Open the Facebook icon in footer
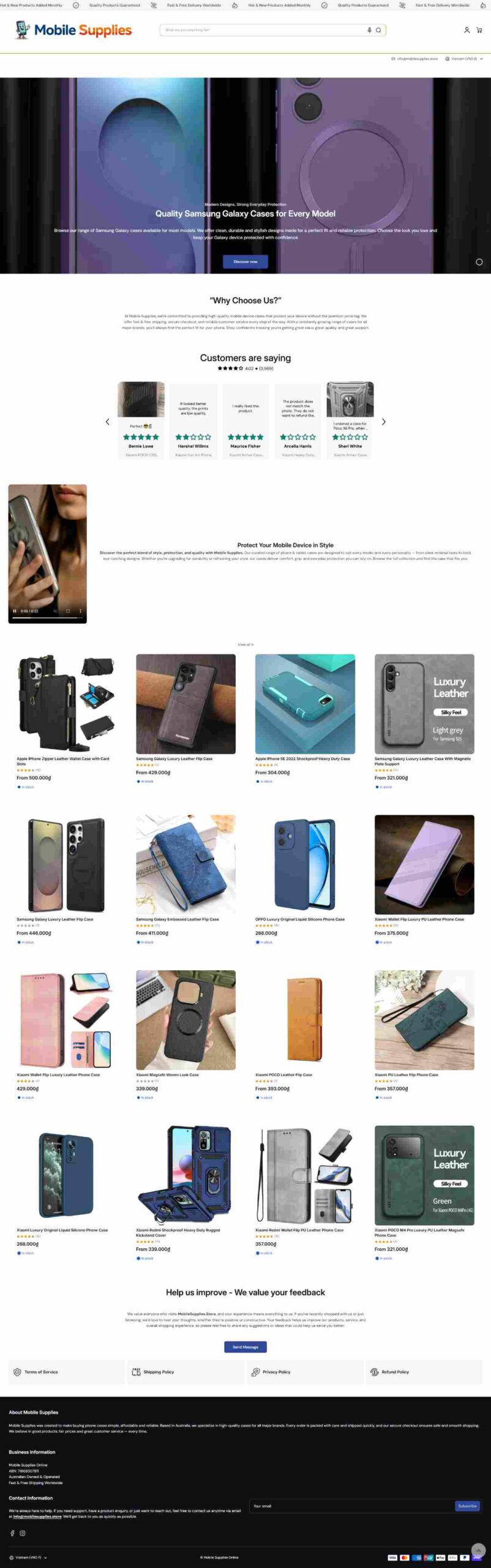This screenshot has width=491, height=1568. (12, 1533)
